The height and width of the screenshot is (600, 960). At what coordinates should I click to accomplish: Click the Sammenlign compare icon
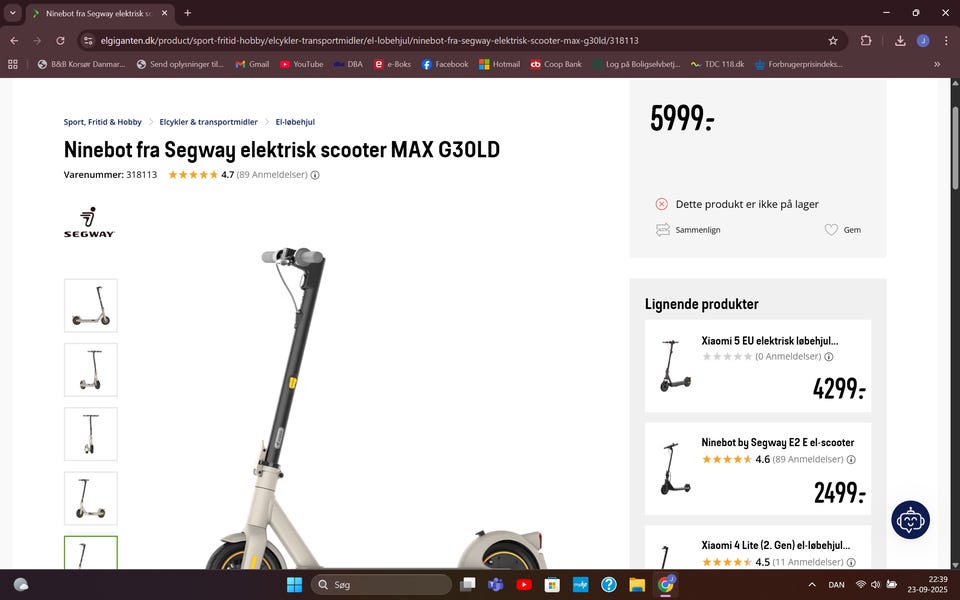coord(662,230)
